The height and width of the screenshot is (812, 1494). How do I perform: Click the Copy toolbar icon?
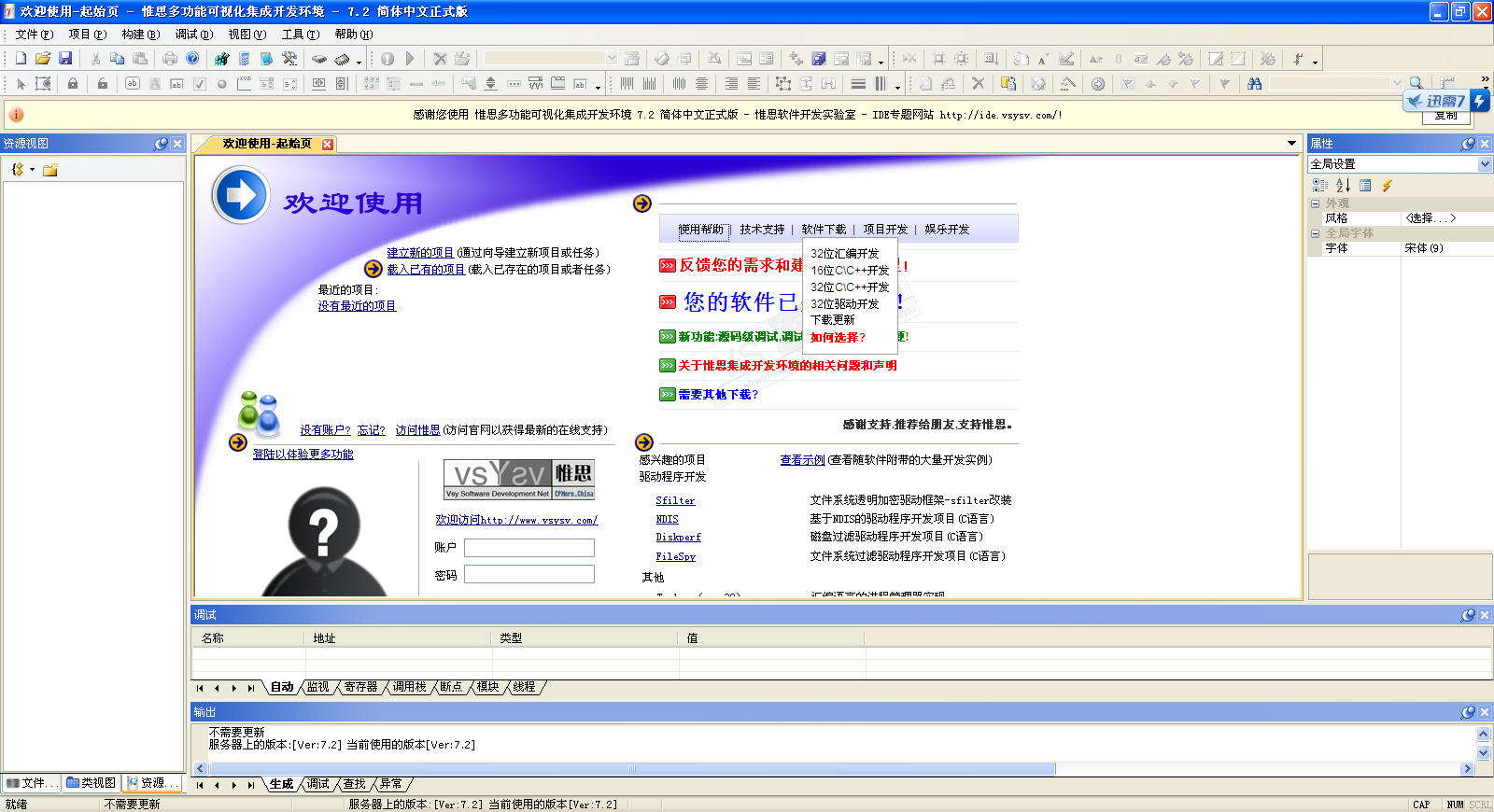tap(118, 58)
